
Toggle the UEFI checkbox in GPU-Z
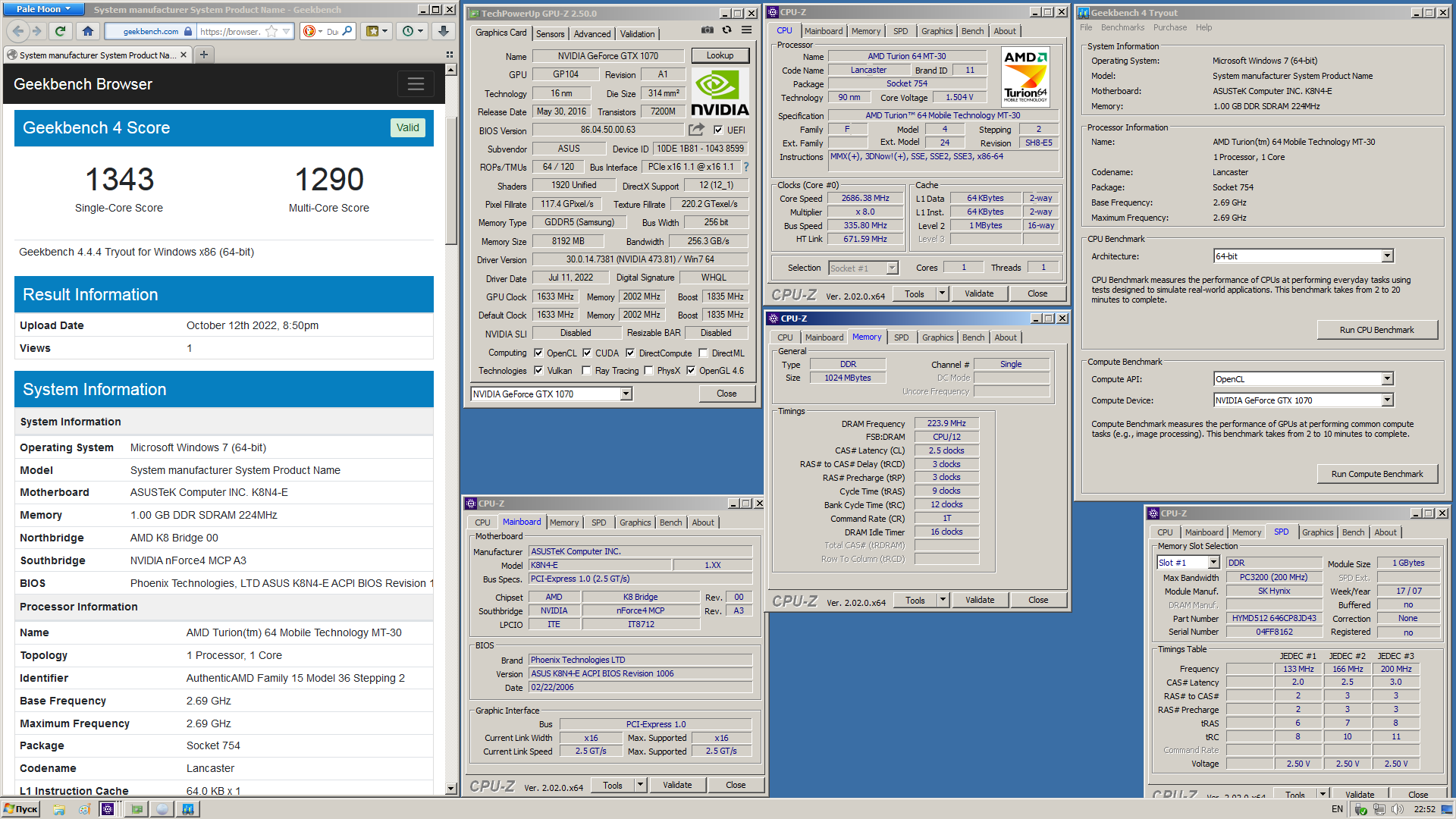(x=718, y=130)
